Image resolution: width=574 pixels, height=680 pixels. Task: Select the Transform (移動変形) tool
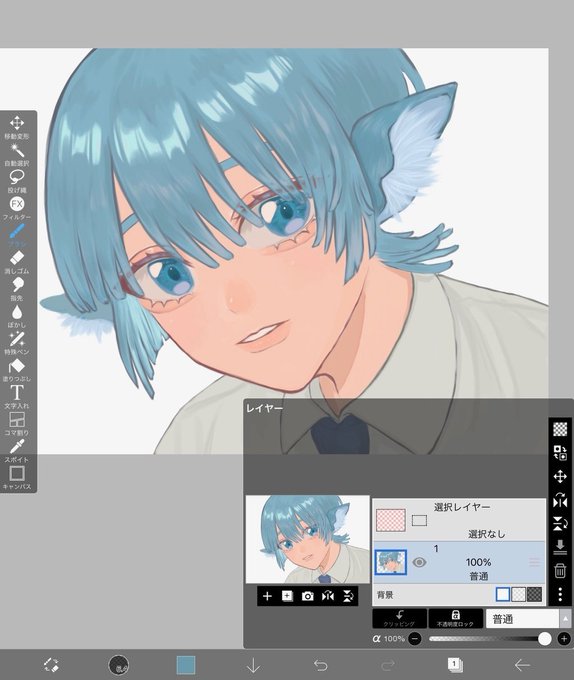(x=17, y=126)
